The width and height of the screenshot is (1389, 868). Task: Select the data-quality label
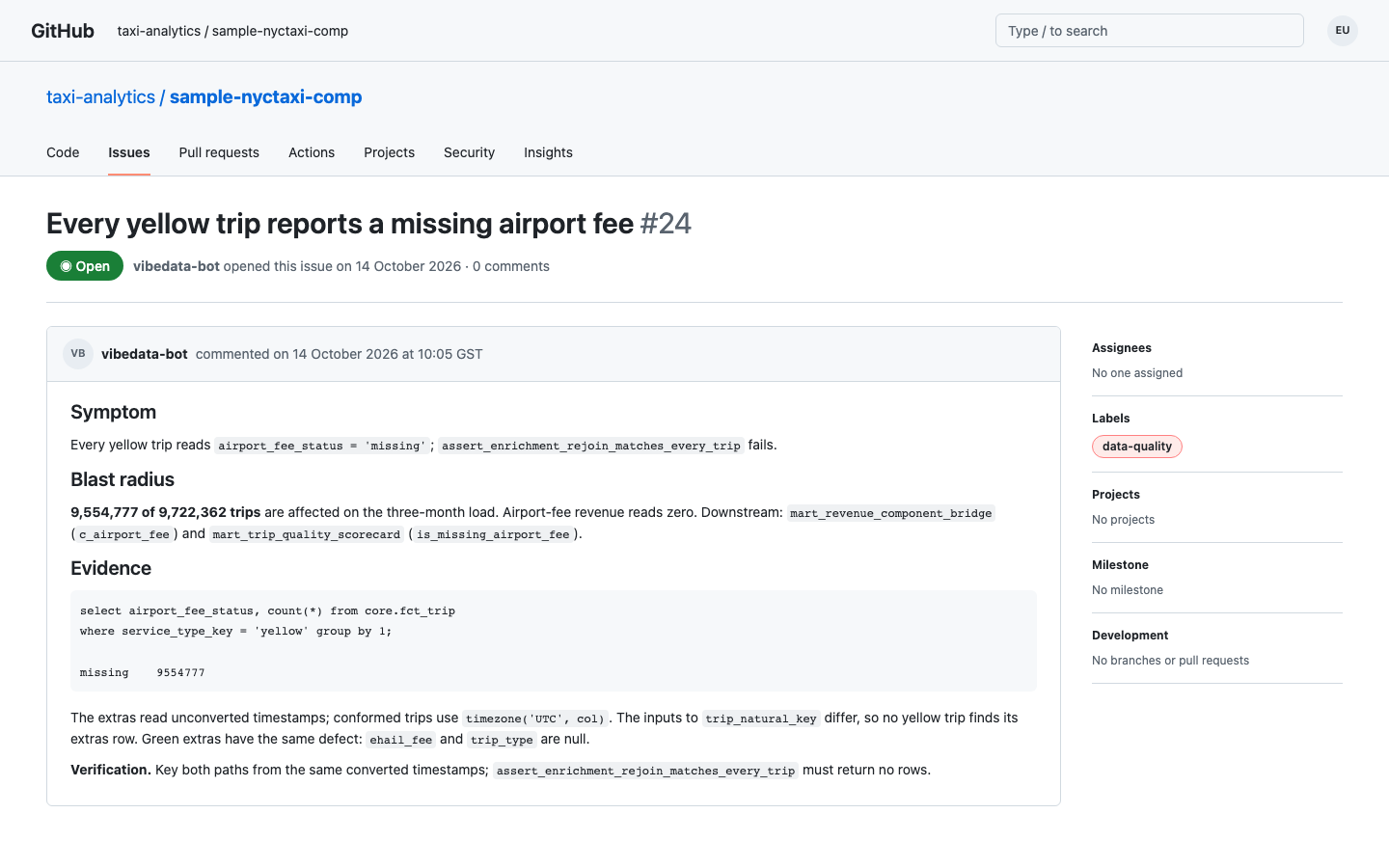pyautogui.click(x=1137, y=447)
